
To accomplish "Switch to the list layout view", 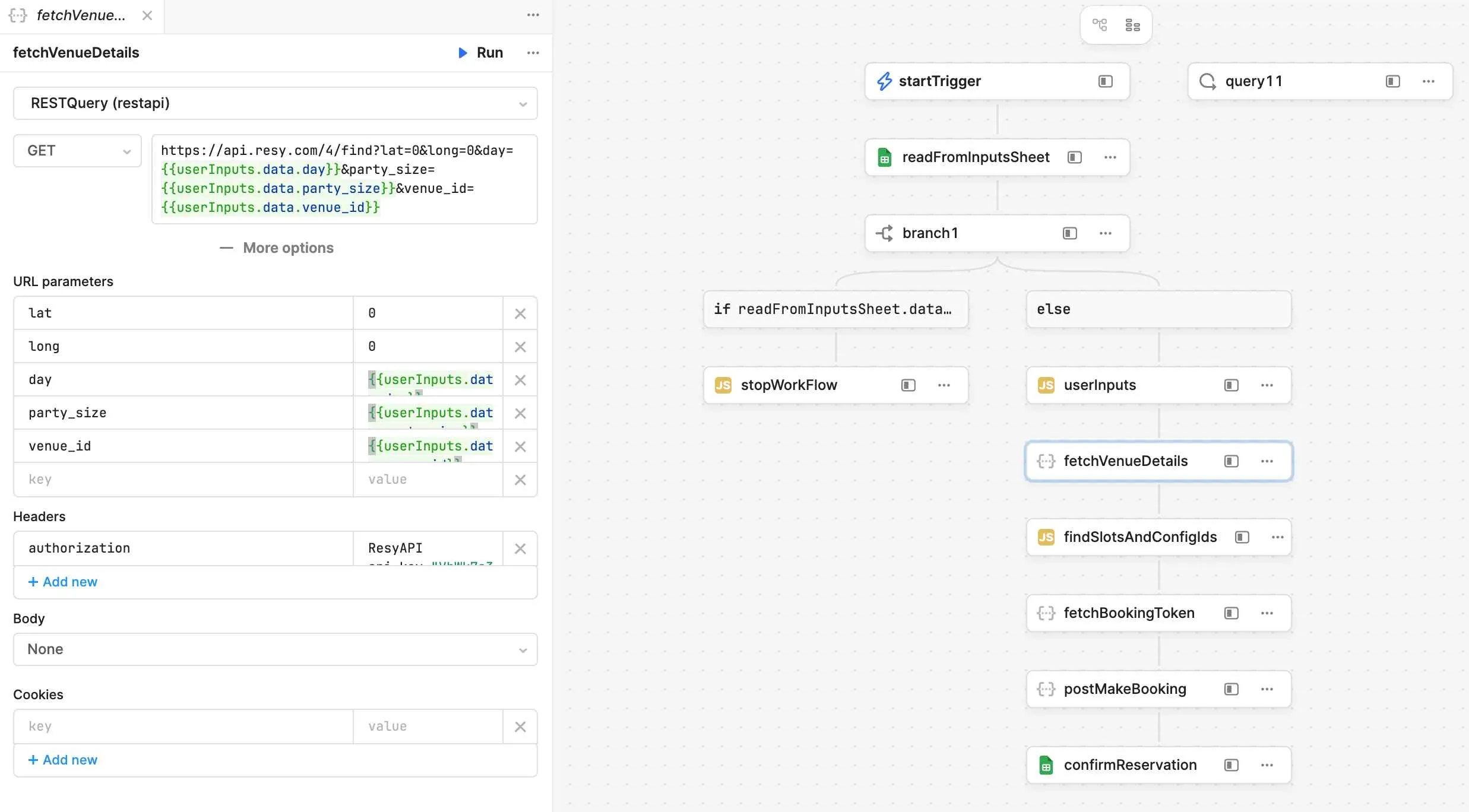I will [x=1133, y=25].
